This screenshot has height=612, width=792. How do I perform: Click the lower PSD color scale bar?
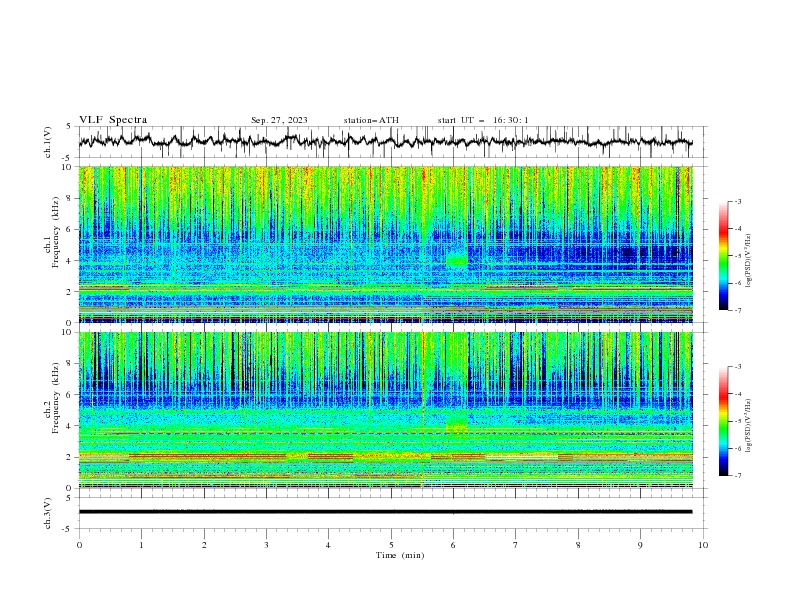tap(724, 421)
